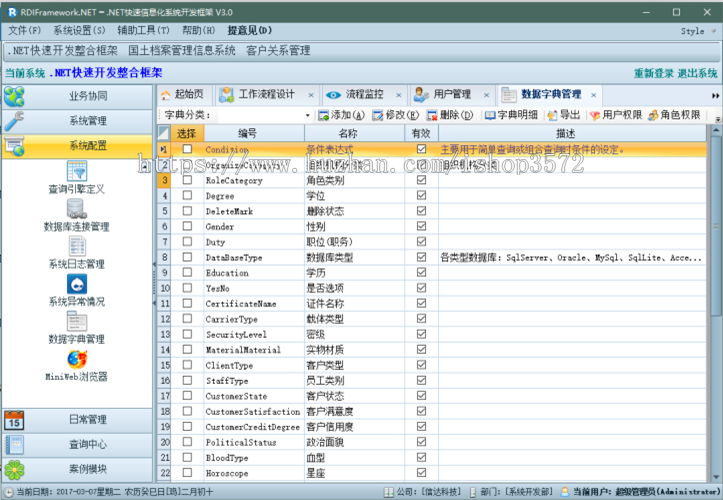Close the 工作流程设计 tab
This screenshot has height=500, width=723.
pyautogui.click(x=311, y=95)
